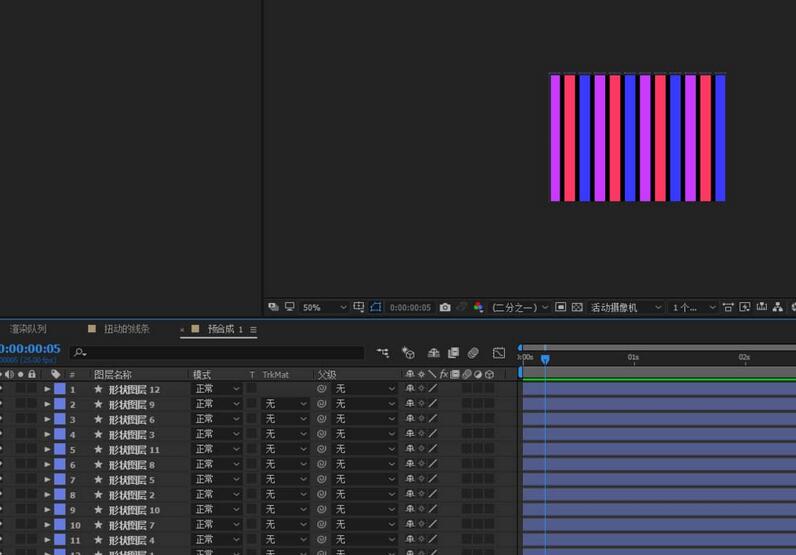
Task: Open composition mini-flowchart icon in timeline
Action: (383, 352)
